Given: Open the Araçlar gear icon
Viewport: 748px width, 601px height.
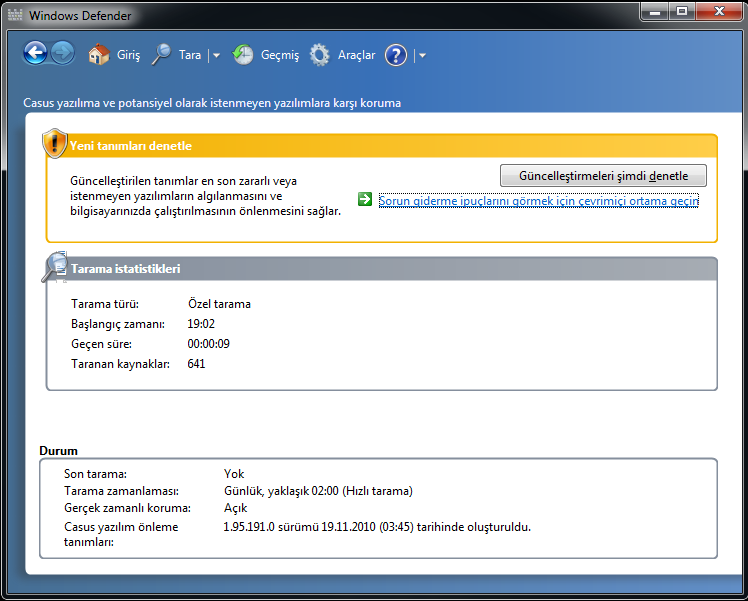Looking at the screenshot, I should click(320, 55).
